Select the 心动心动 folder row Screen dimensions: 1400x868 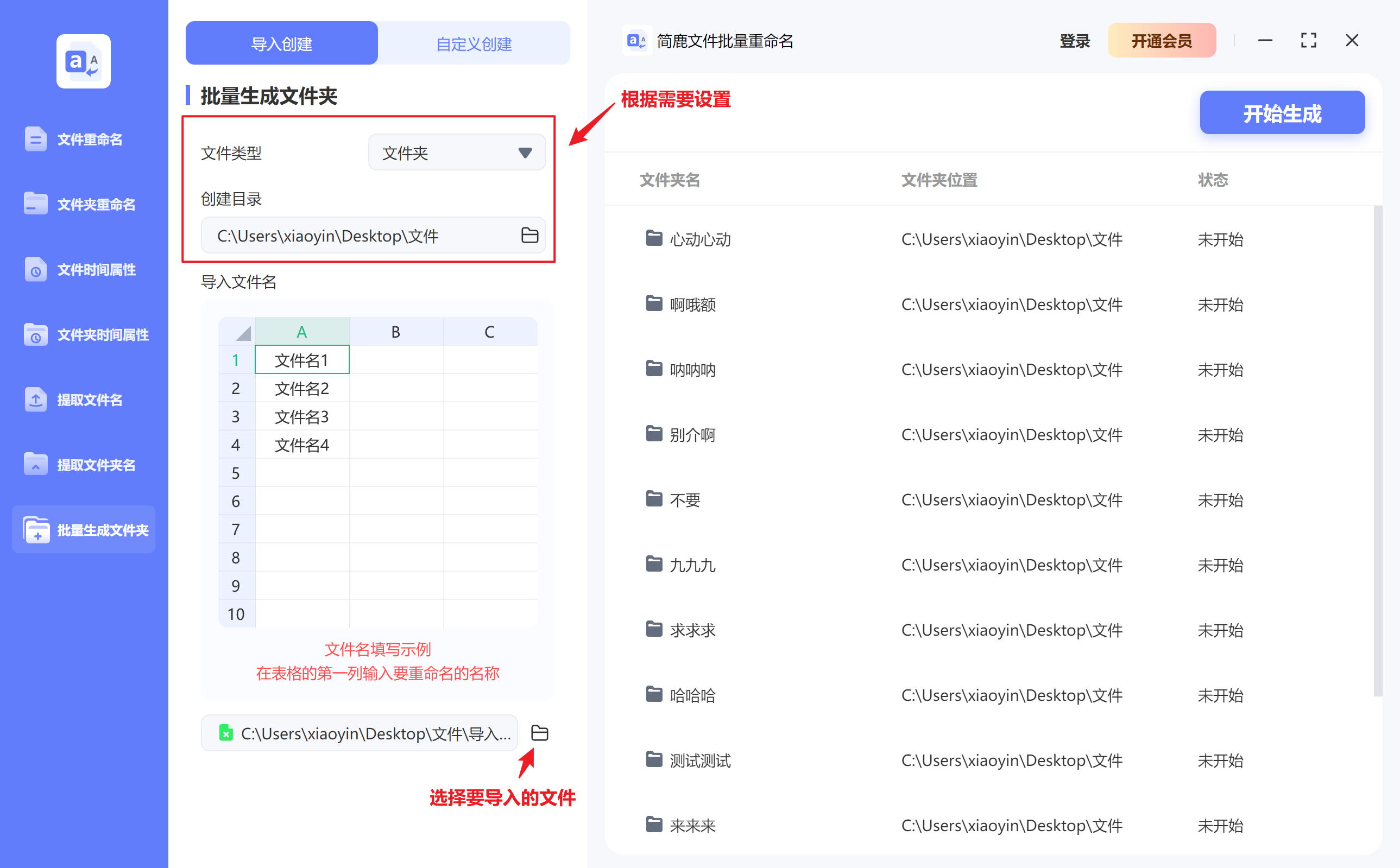point(699,239)
